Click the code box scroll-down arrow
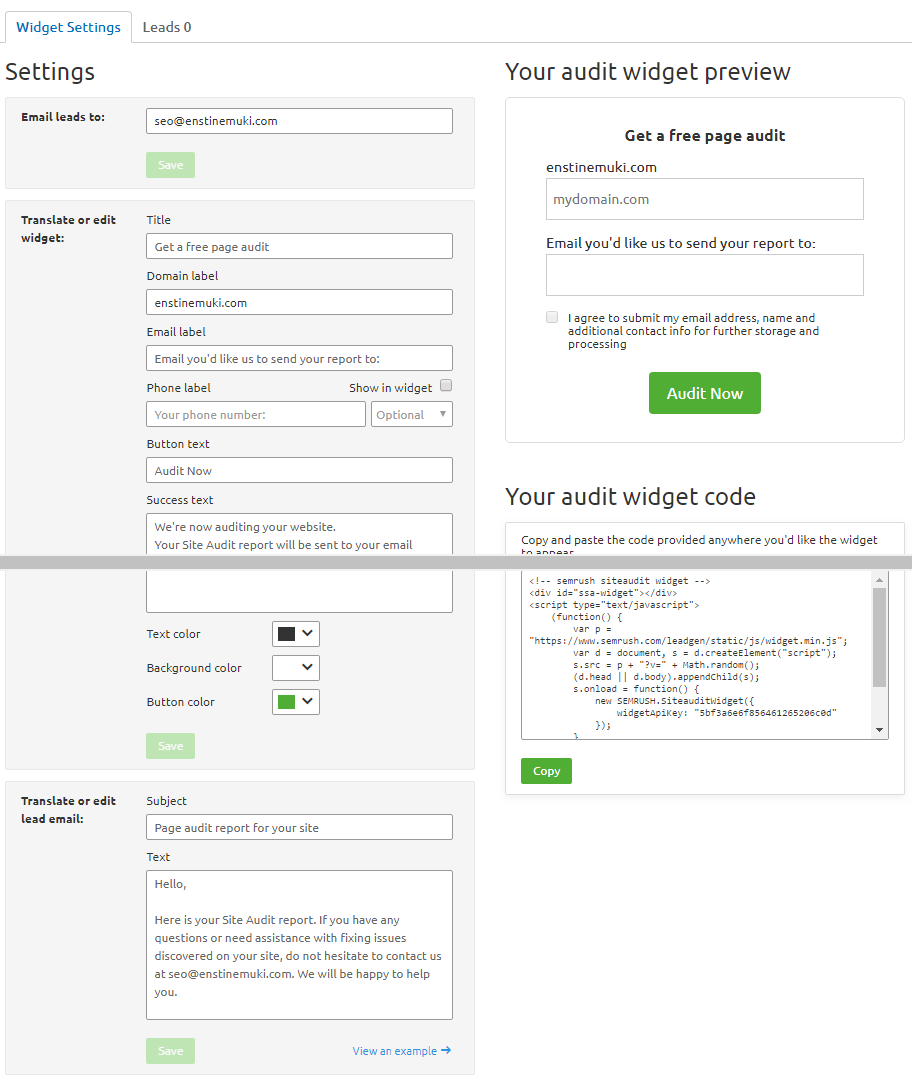Screen dimensions: 912x1079 pyautogui.click(x=880, y=731)
